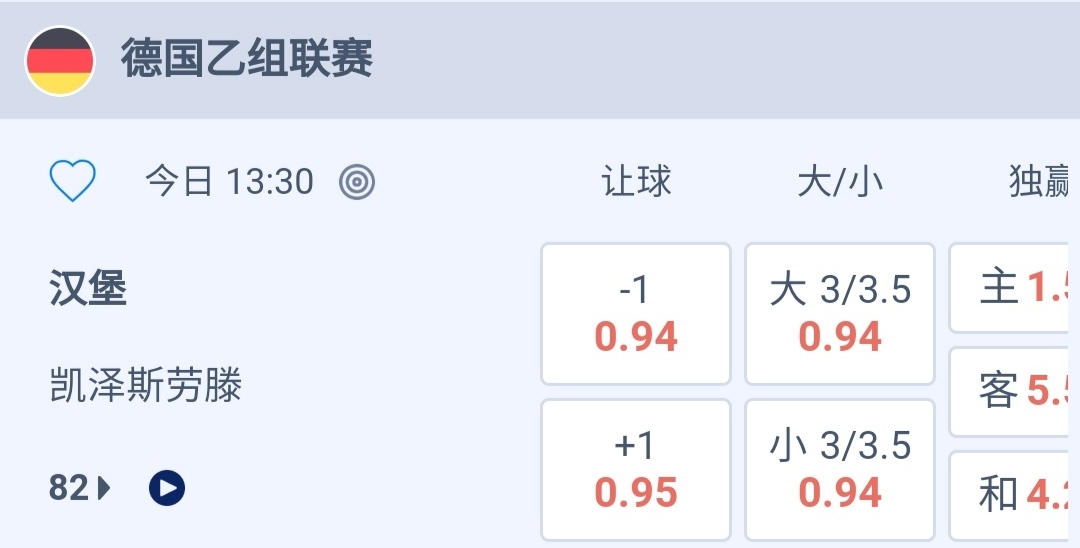Image resolution: width=1080 pixels, height=548 pixels.
Task: Pick 大 3/3.5 over odds
Action: pyautogui.click(x=840, y=314)
